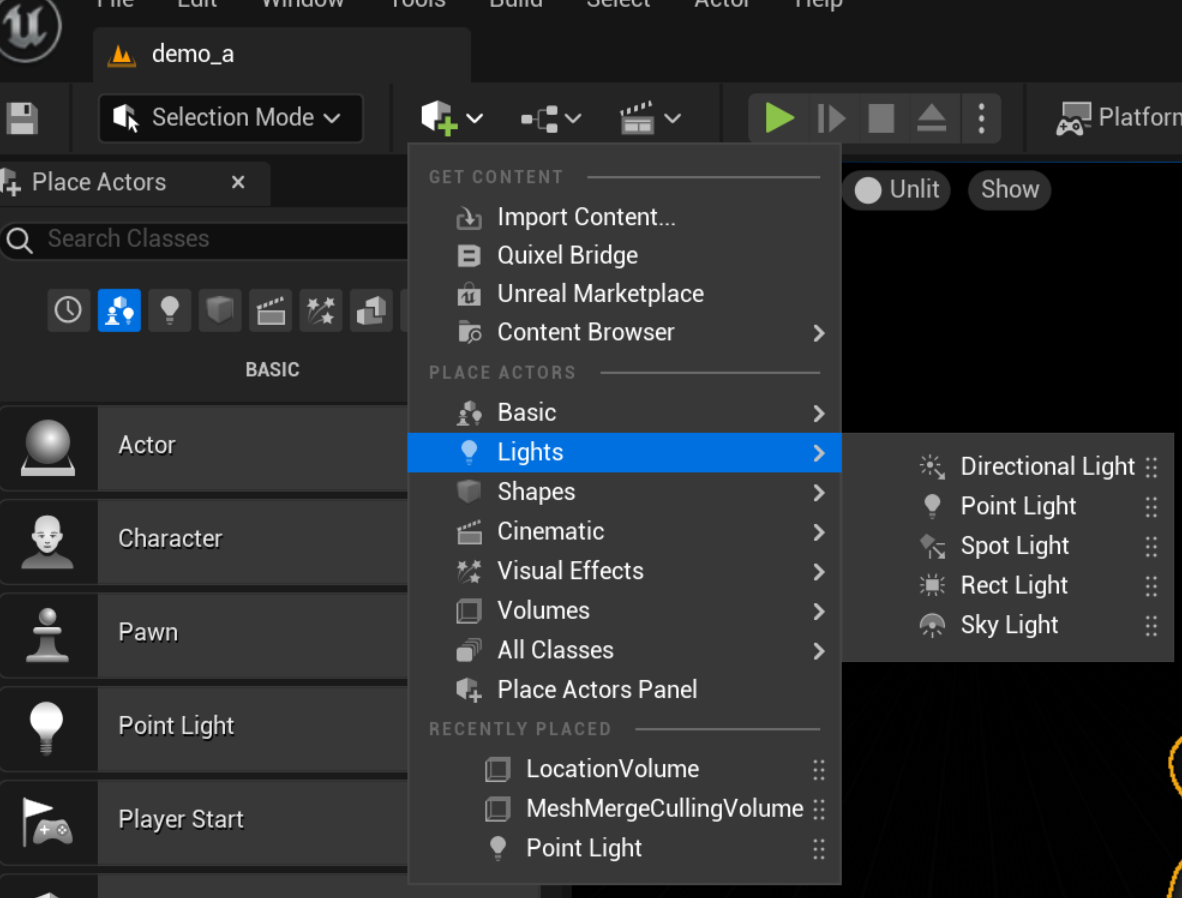Choose Directional Light in Lights submenu
The image size is (1182, 898).
tap(1007, 467)
